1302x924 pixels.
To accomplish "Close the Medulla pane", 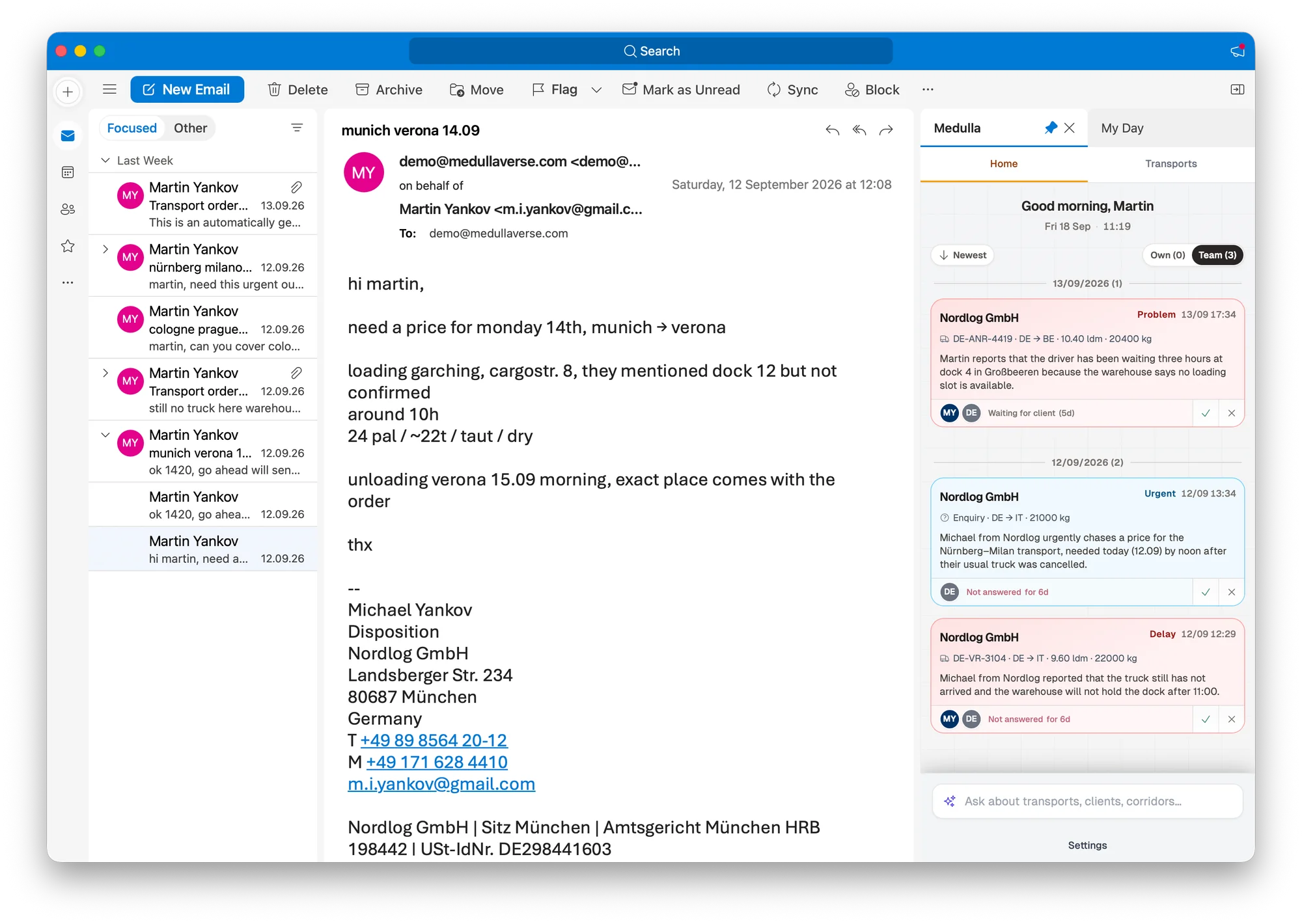I will [1070, 128].
